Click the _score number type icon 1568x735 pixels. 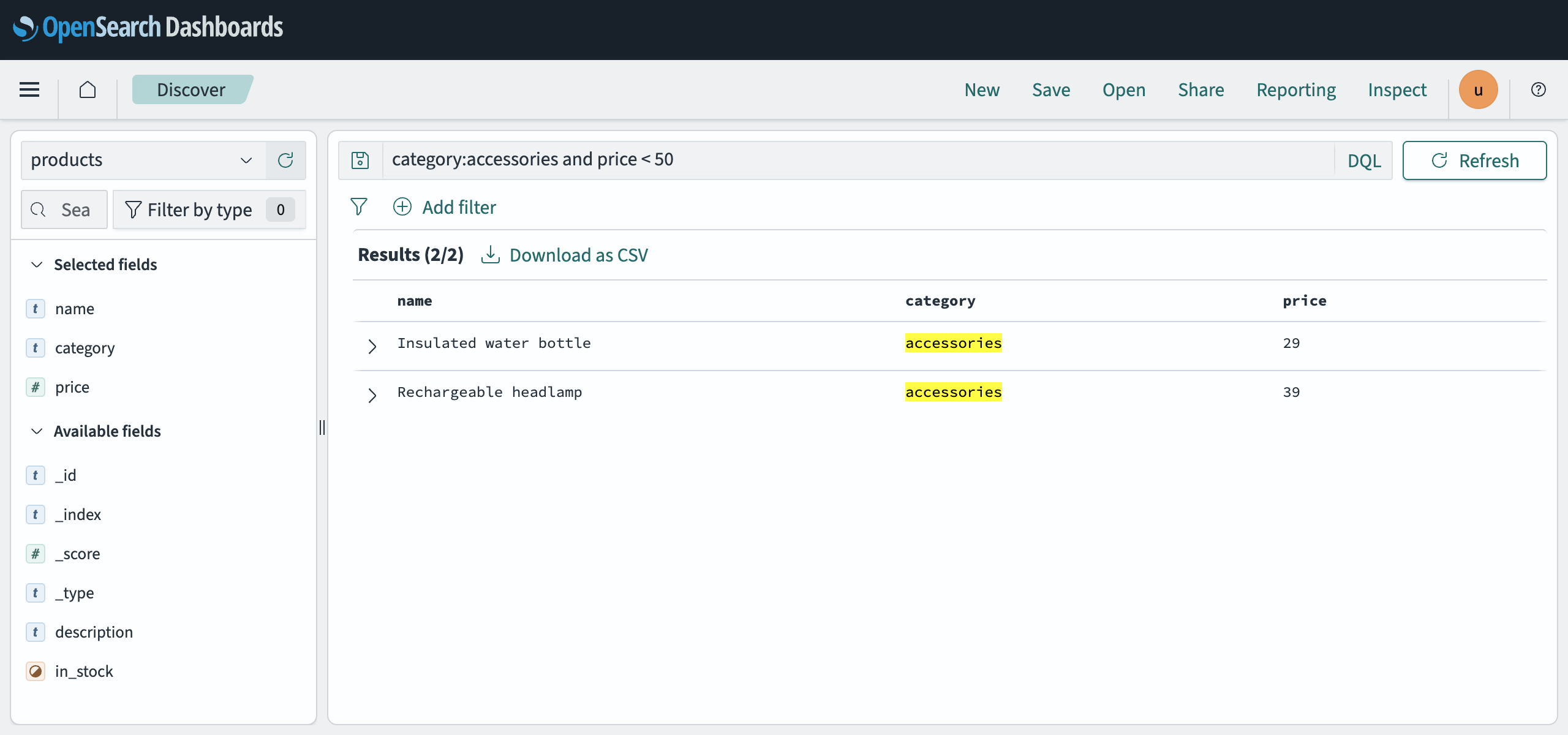(x=36, y=554)
